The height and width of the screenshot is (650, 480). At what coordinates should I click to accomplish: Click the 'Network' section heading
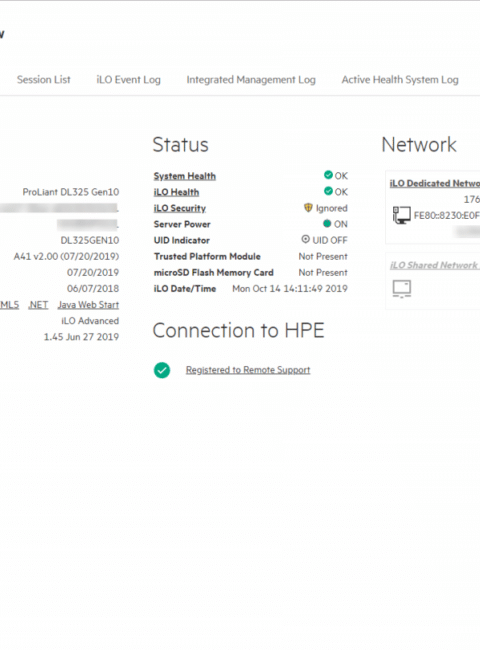(x=419, y=145)
